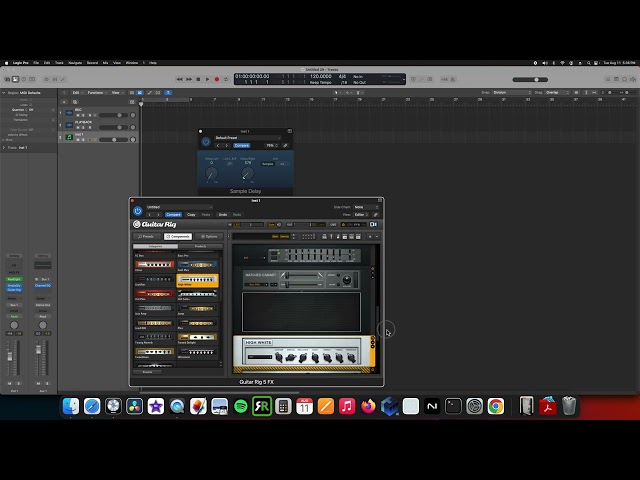Open Sample Delay Default Preset dropdown

[x=247, y=138]
